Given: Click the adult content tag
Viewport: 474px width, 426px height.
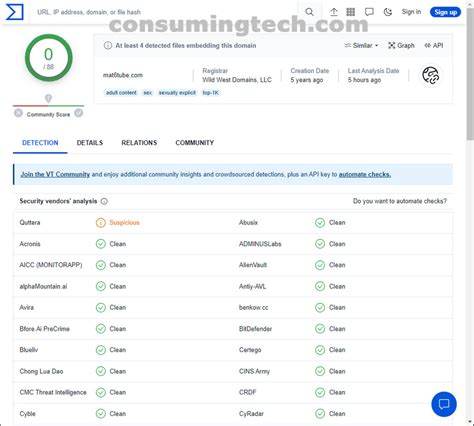Looking at the screenshot, I should 121,93.
